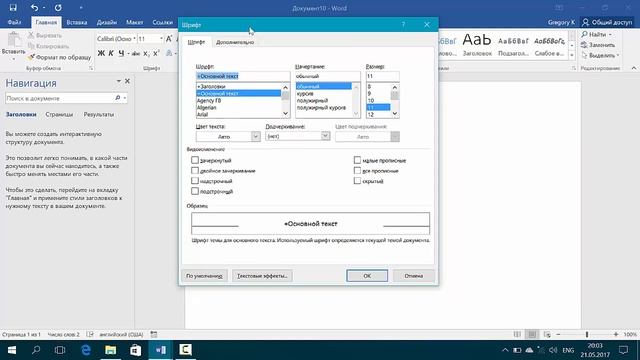Open the Подчеркивание dropdown
This screenshot has width=640, height=360.
pyautogui.click(x=325, y=136)
